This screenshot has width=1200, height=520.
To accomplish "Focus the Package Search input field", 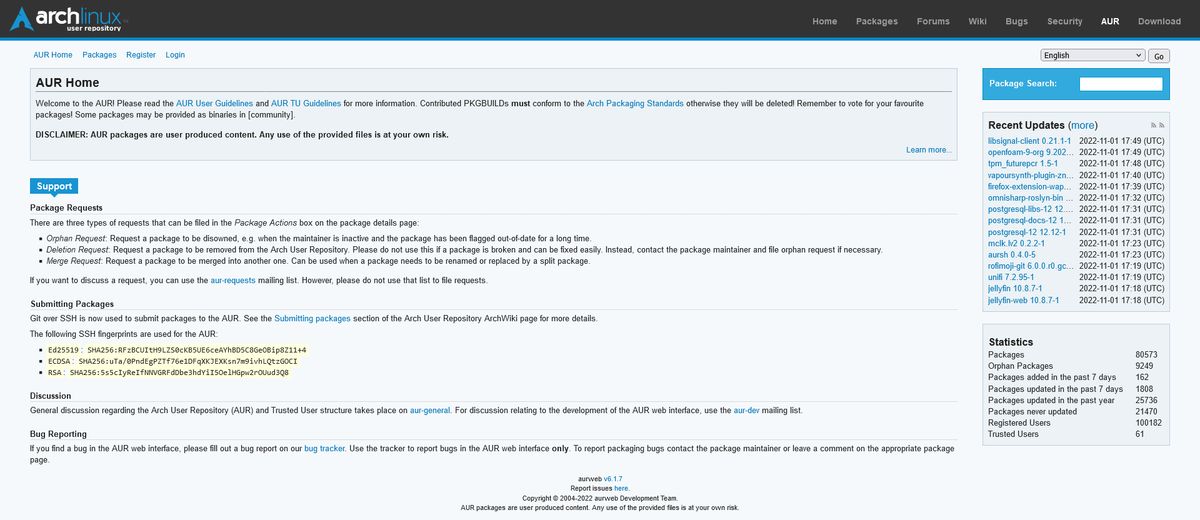I will 1121,84.
